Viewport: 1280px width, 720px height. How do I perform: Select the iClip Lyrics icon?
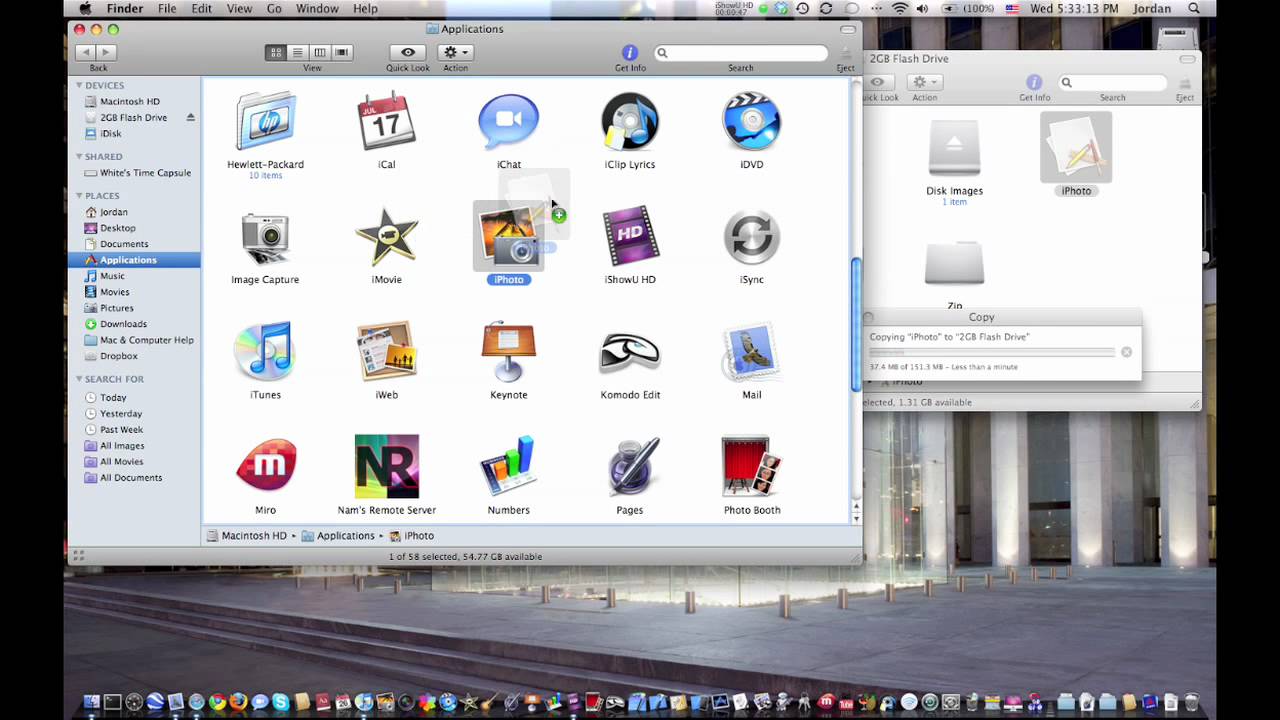pyautogui.click(x=630, y=121)
